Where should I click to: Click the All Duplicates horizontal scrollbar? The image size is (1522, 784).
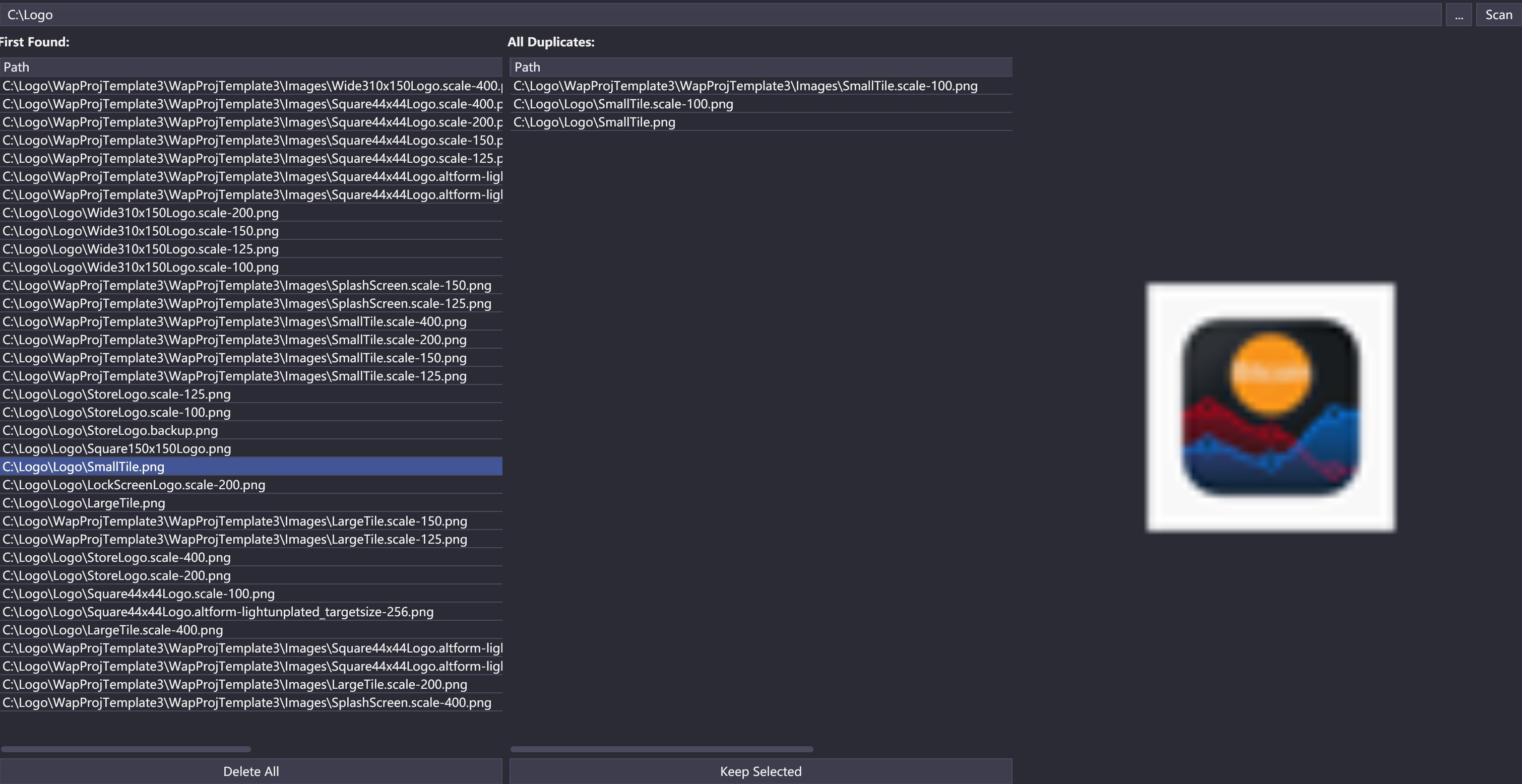click(x=662, y=749)
